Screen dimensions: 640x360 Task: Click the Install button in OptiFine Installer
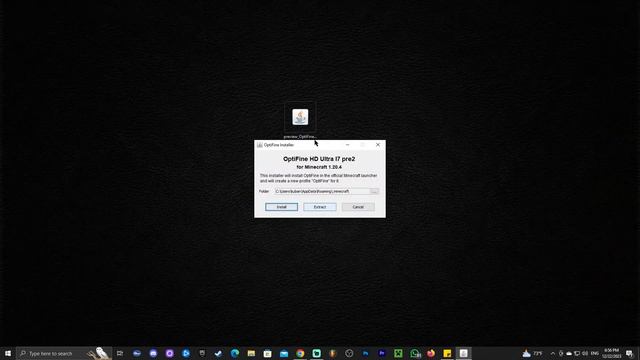coord(281,207)
